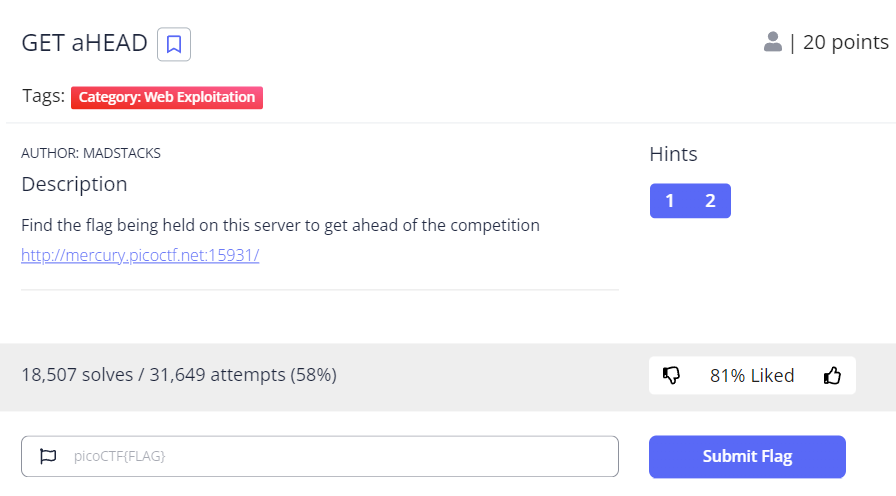Submit the flag with Submit Flag button

[x=747, y=457]
